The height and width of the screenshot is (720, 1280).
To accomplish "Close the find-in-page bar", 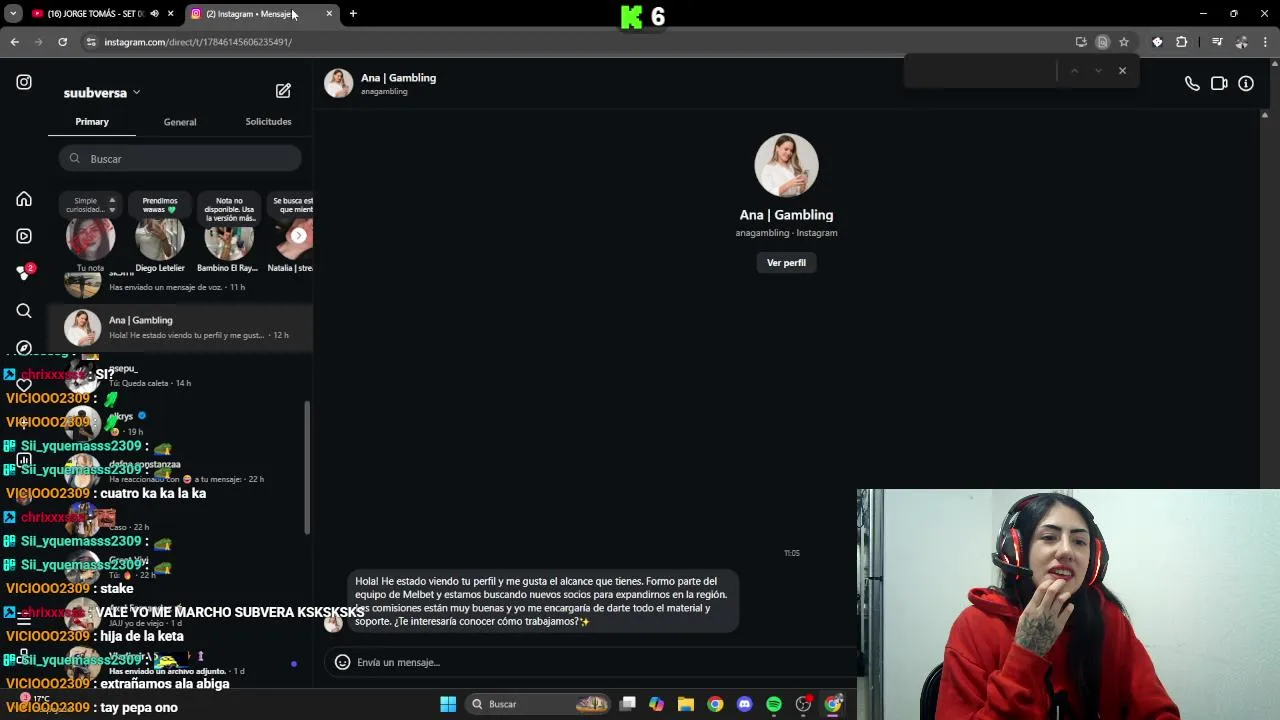I will 1122,70.
